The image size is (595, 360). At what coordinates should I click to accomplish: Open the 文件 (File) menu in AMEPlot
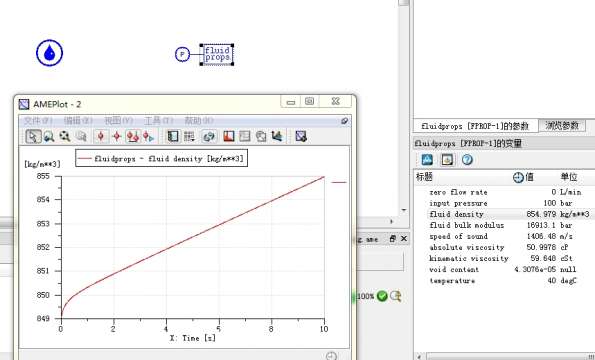38,121
